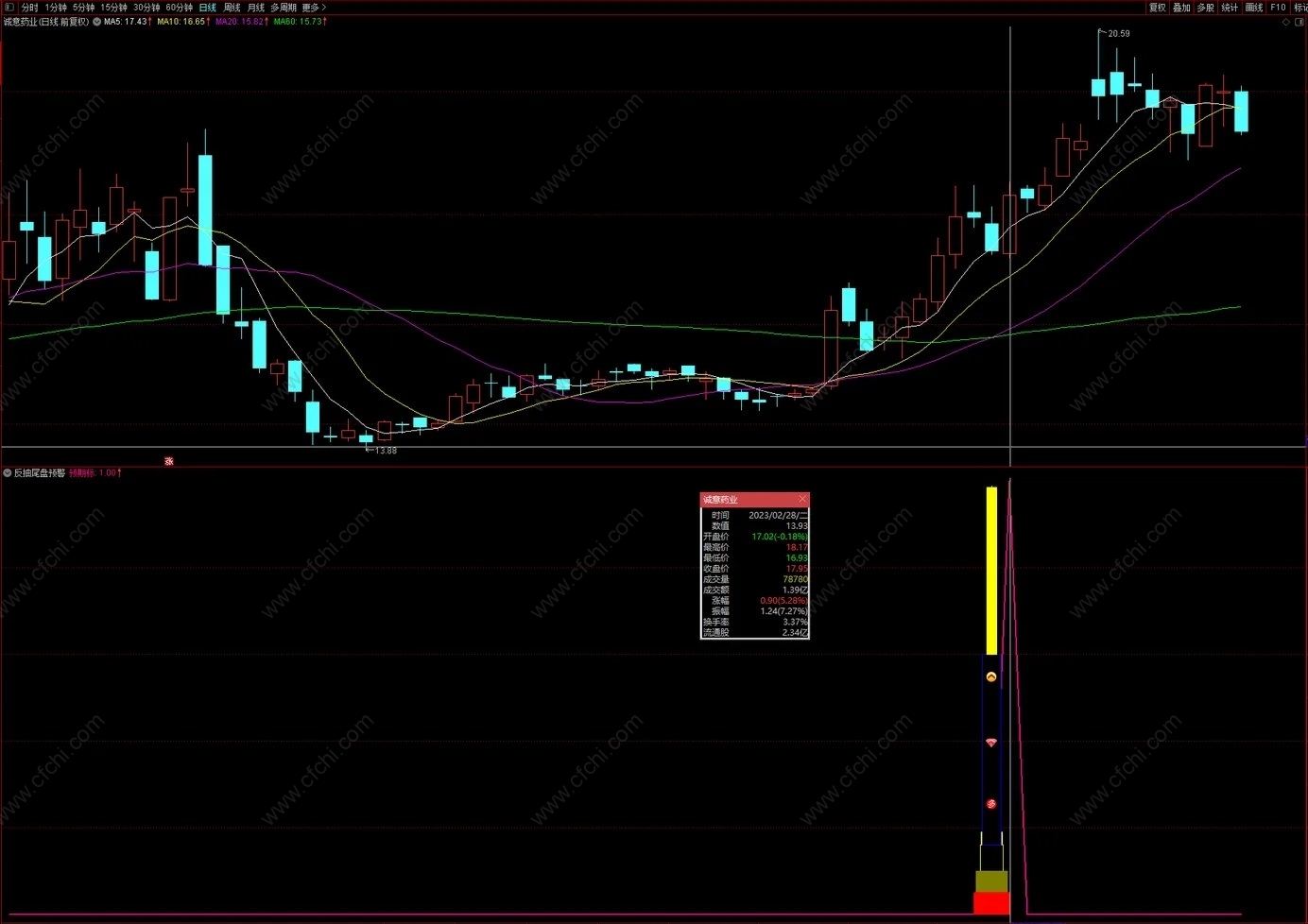Click the red block at signal bottom
The image size is (1308, 924).
[991, 903]
